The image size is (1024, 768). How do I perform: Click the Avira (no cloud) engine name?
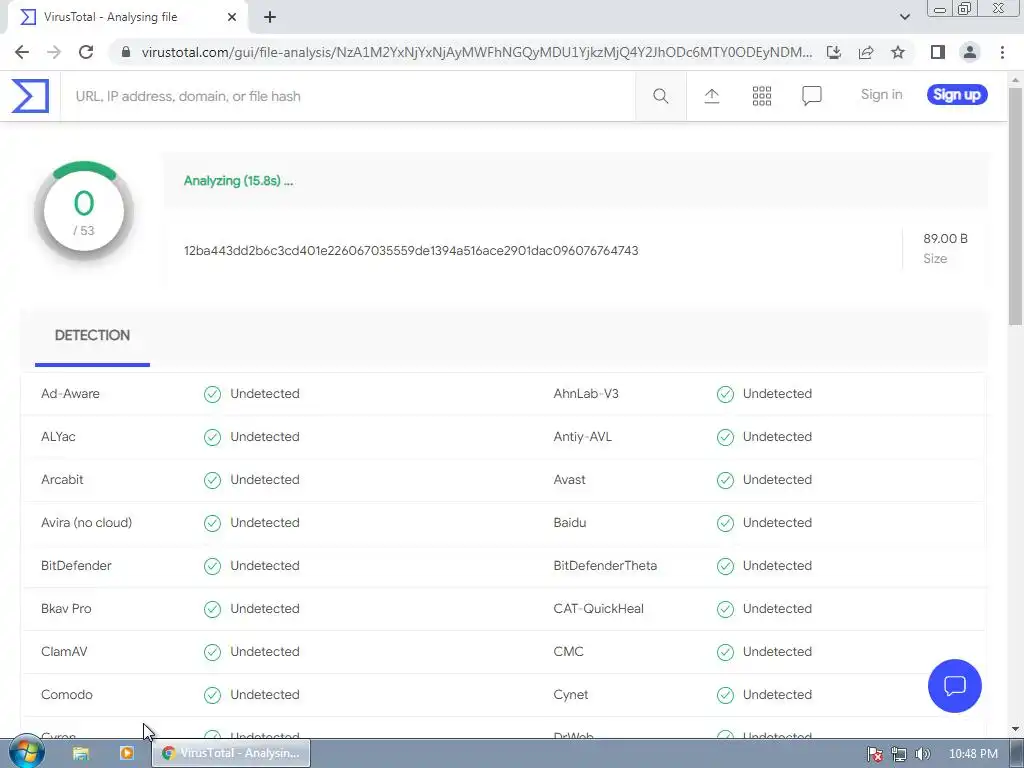(x=86, y=522)
